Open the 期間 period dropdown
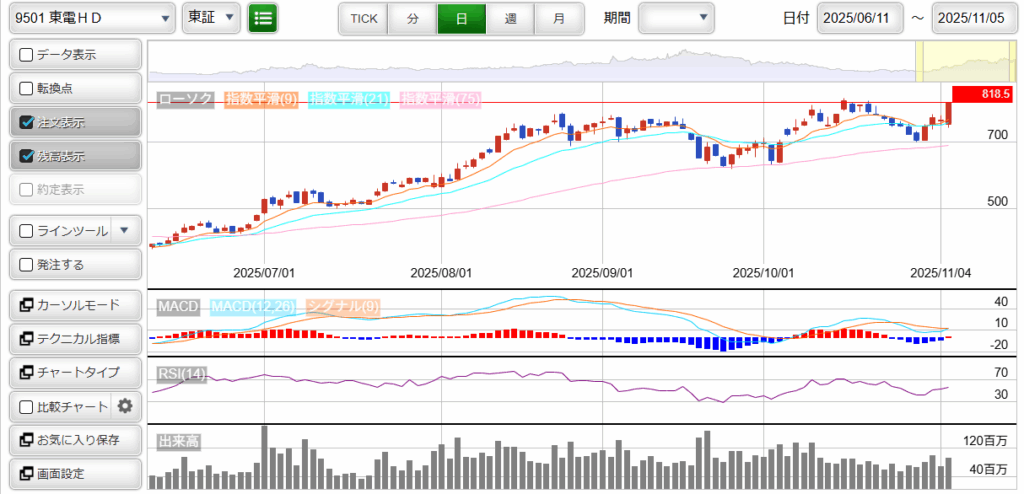This screenshot has height=494, width=1024. (676, 17)
